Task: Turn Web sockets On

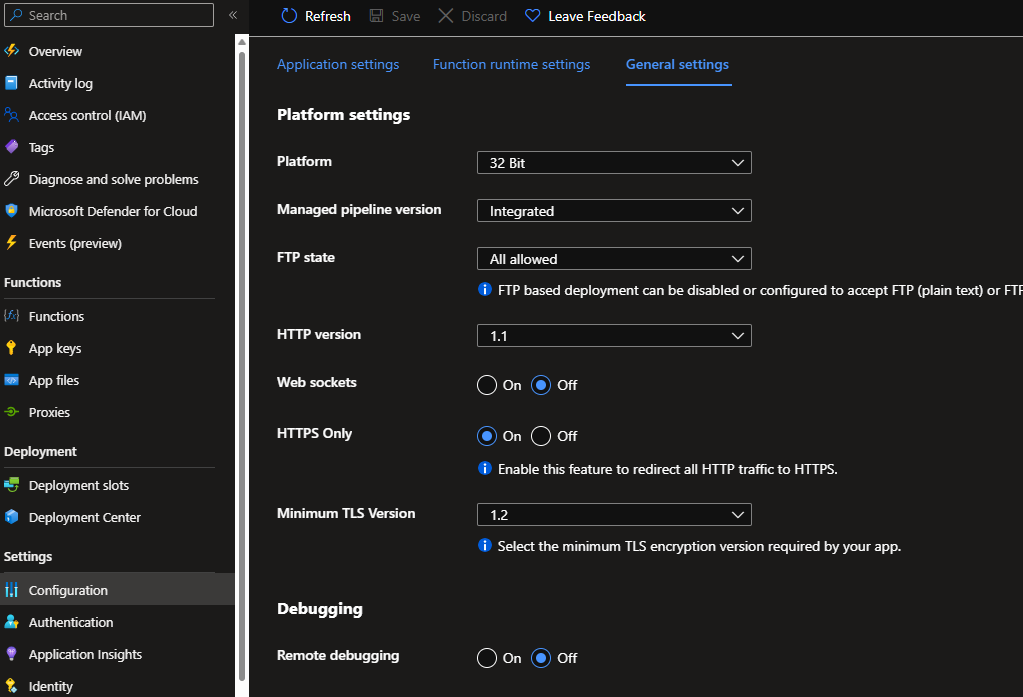Action: [x=487, y=385]
